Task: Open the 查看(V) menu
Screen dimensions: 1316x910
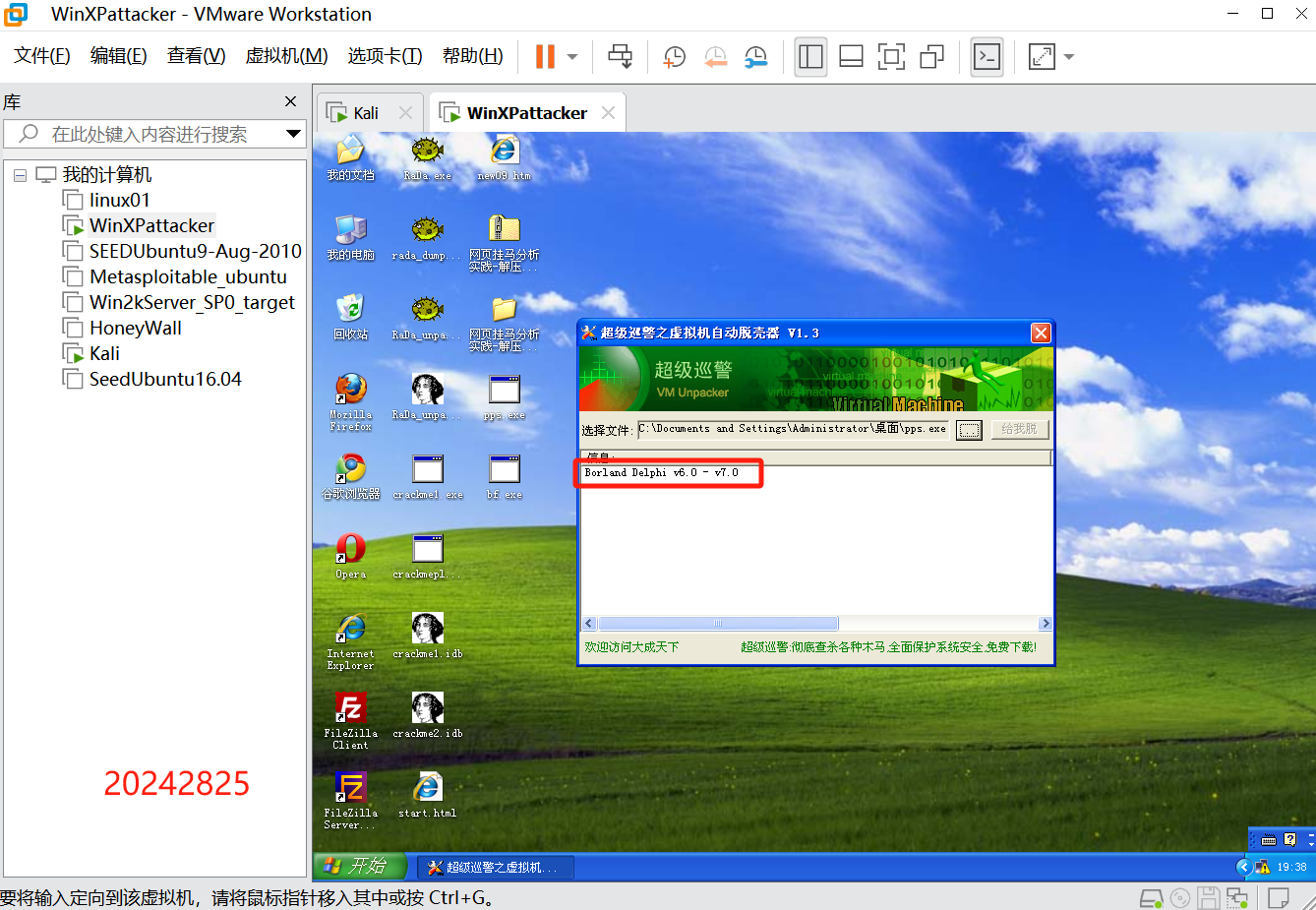Action: point(196,56)
